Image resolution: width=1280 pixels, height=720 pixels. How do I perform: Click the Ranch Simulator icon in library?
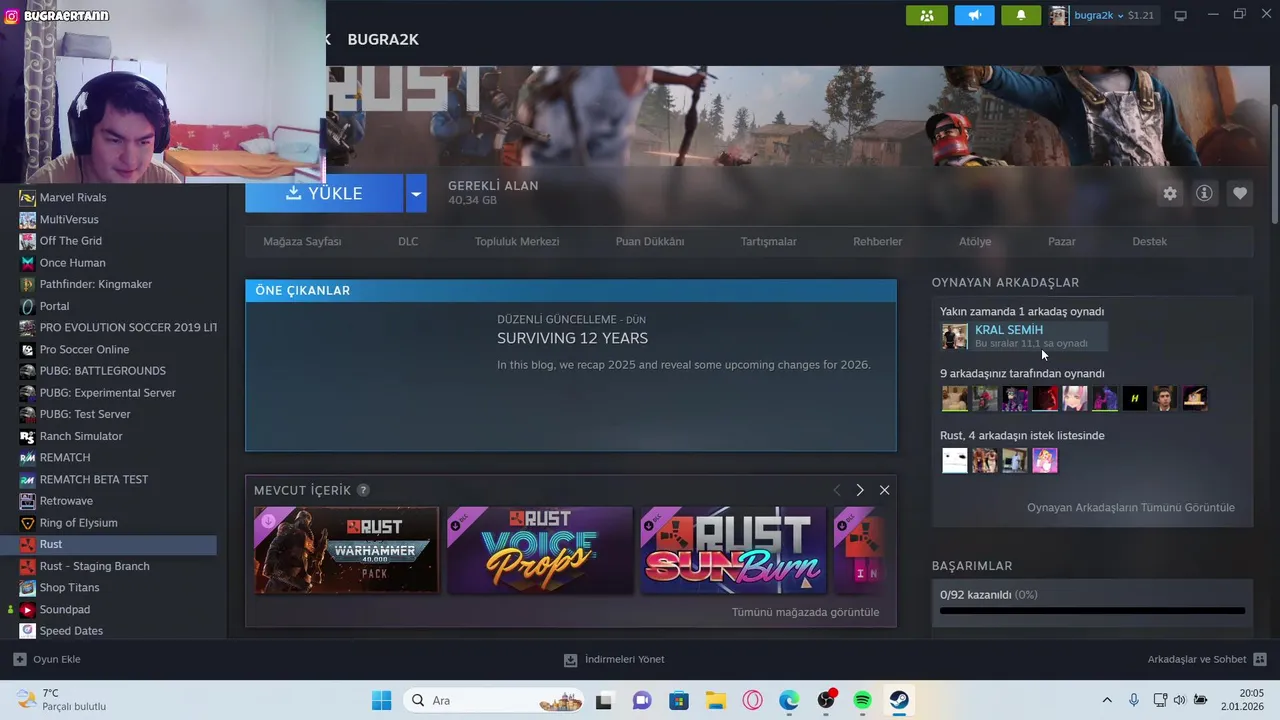pyautogui.click(x=27, y=436)
